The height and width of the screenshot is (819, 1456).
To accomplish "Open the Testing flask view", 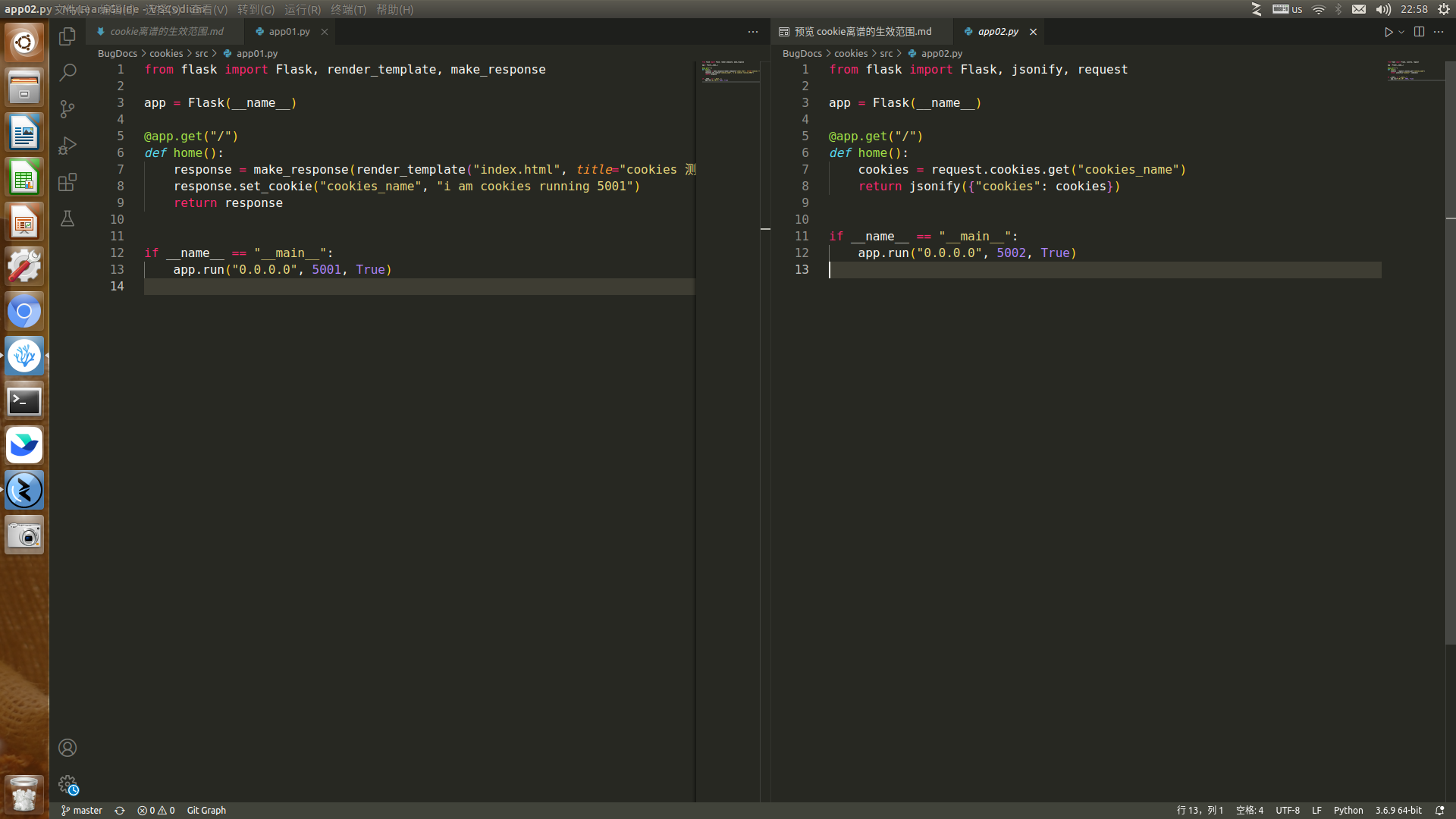I will pos(67,218).
